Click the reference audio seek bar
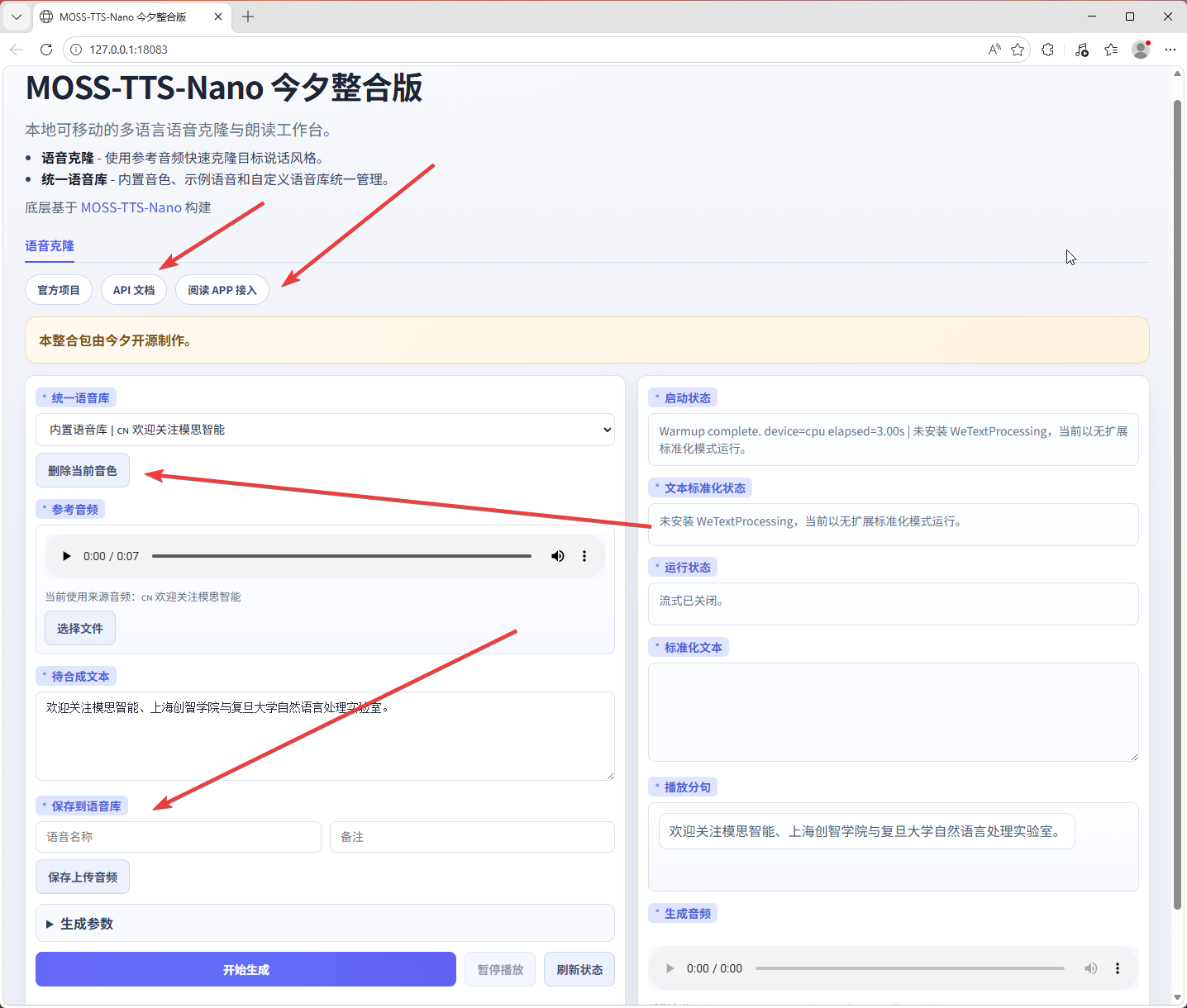The height and width of the screenshot is (1008, 1187). pos(341,556)
